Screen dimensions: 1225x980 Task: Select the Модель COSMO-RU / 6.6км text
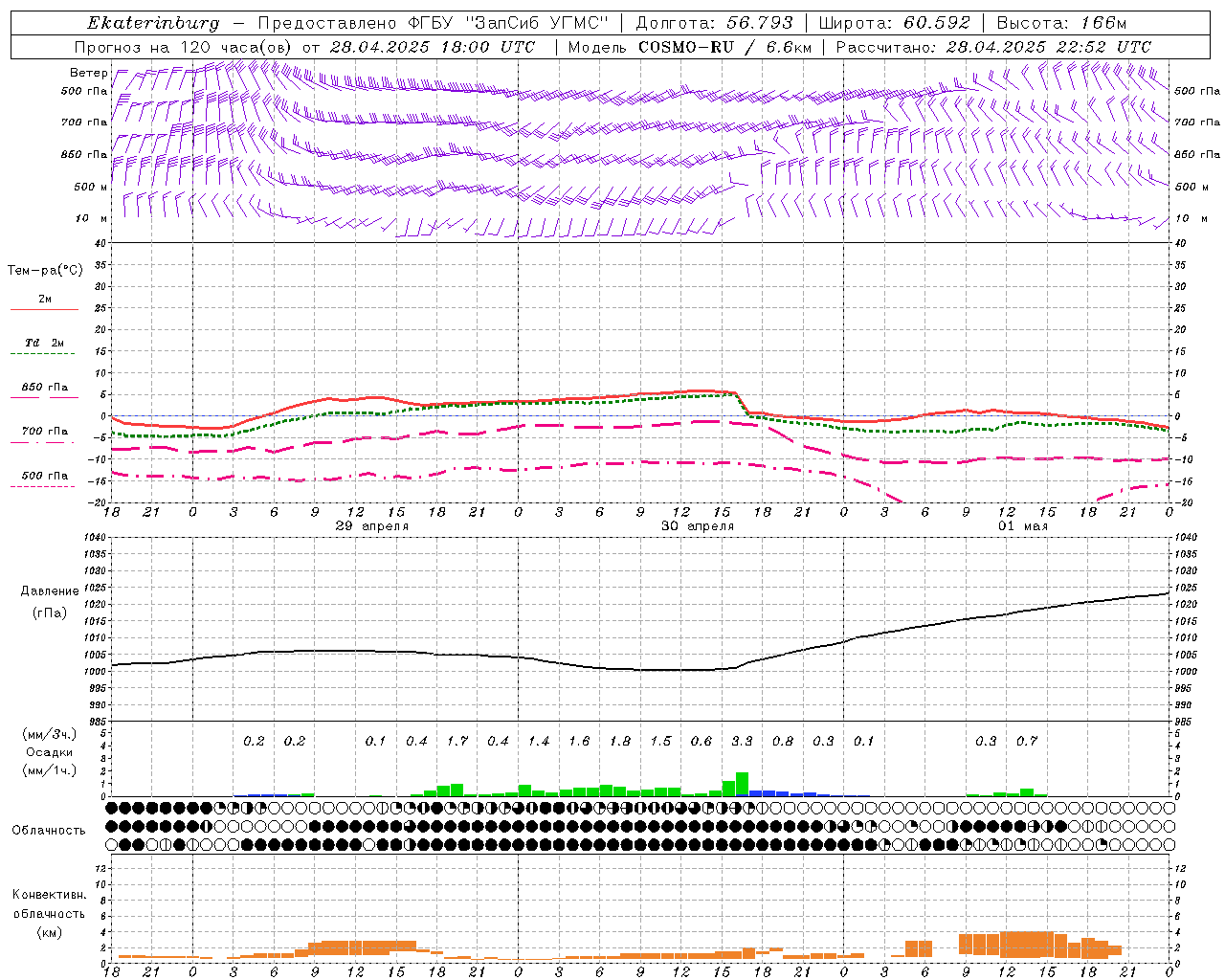(690, 46)
